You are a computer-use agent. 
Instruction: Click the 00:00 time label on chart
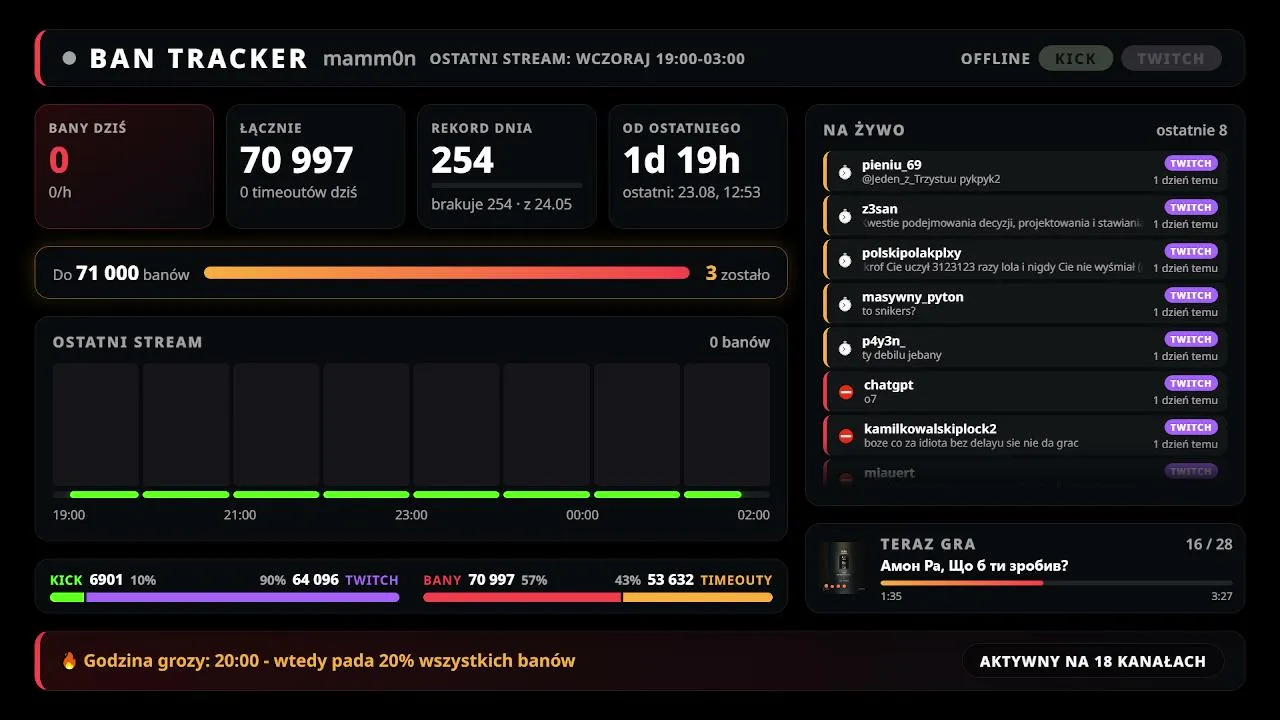(582, 515)
